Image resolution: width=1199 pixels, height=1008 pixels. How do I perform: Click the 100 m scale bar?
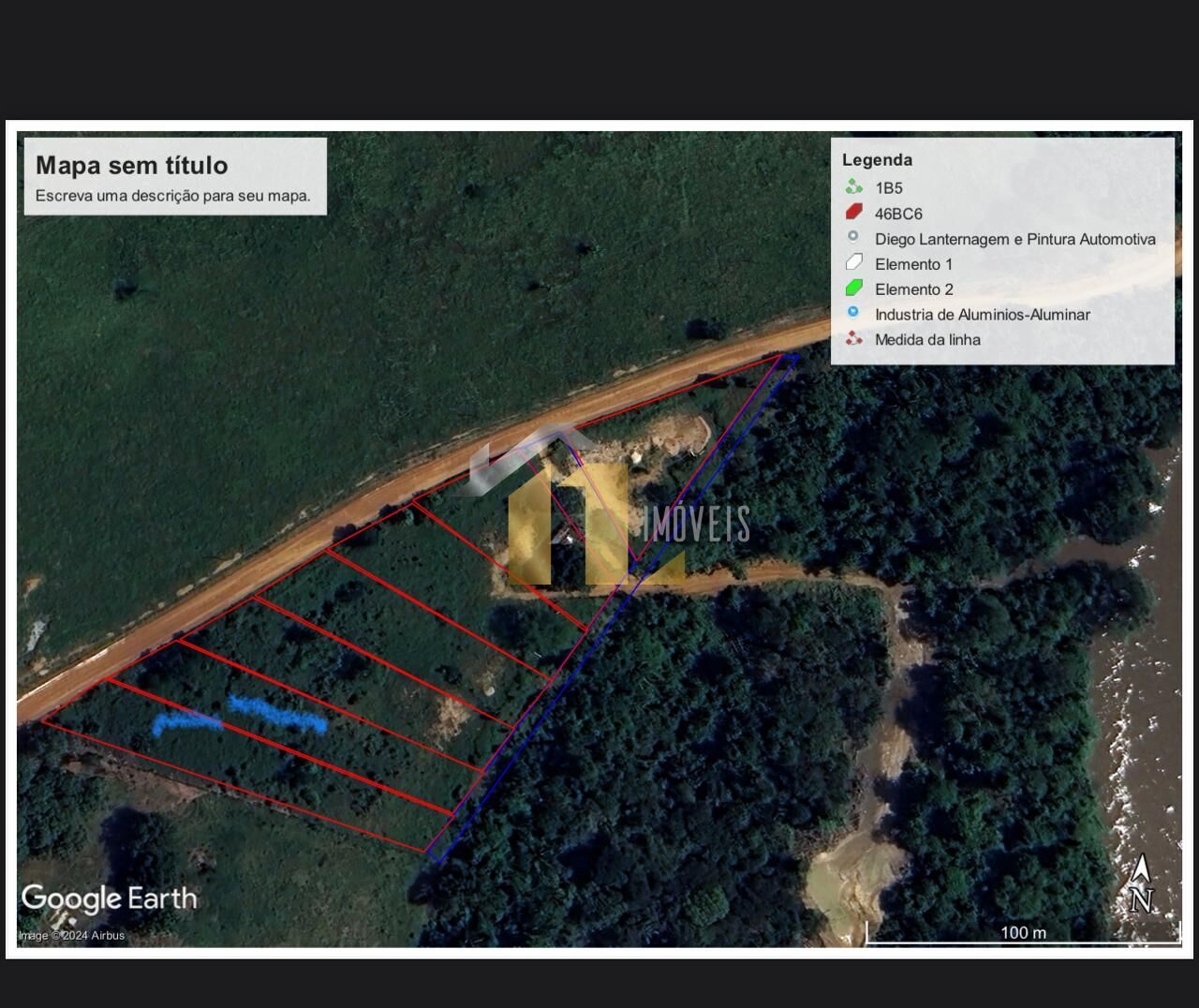[1023, 932]
